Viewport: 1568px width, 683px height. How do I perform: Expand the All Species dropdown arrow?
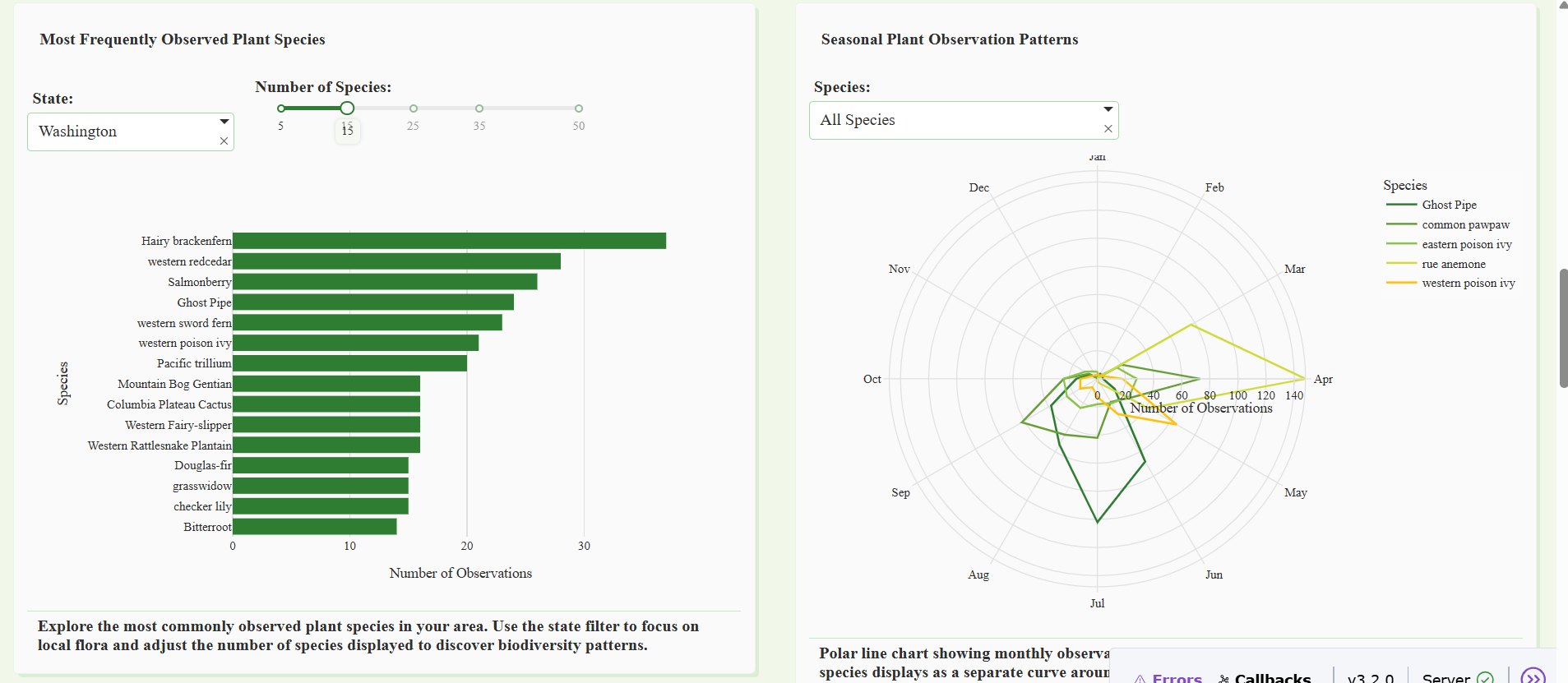pos(1108,108)
